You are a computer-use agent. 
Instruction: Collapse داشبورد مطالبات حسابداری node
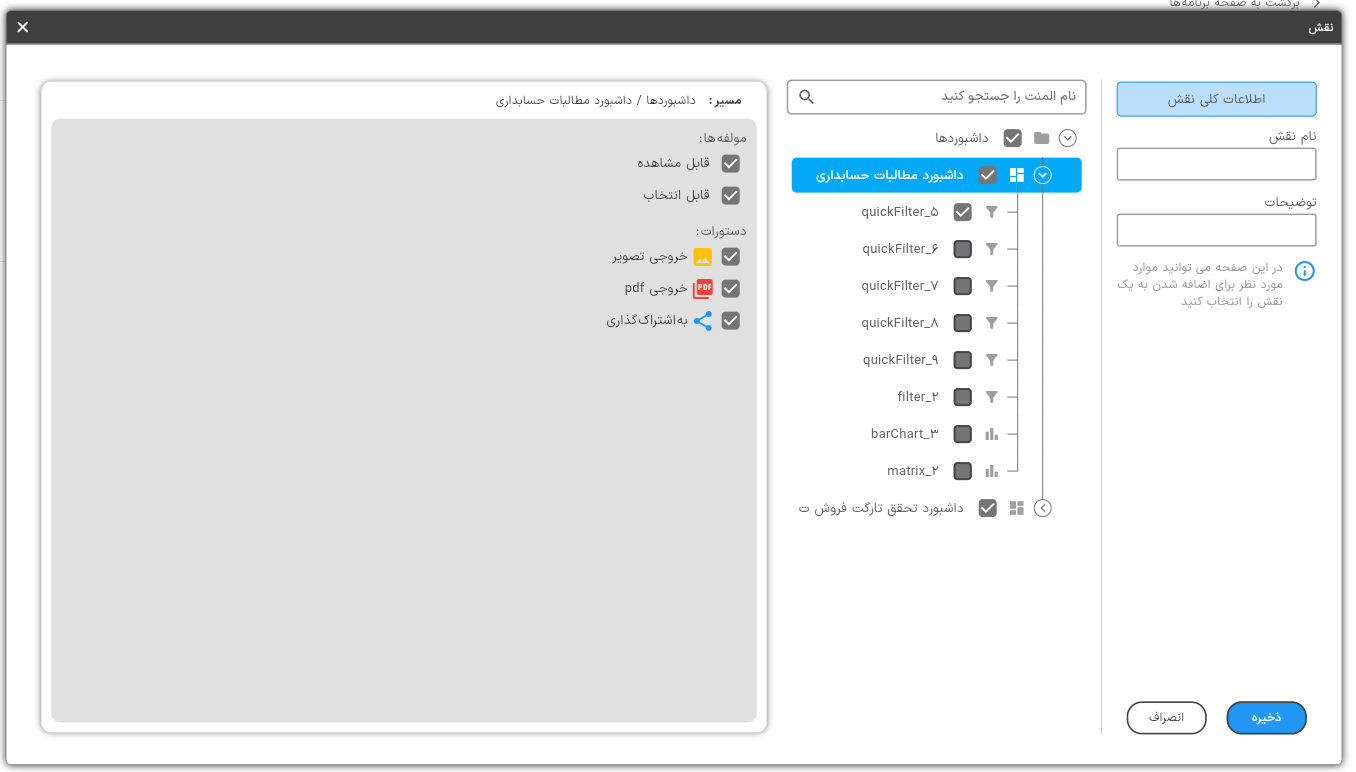pos(1043,175)
